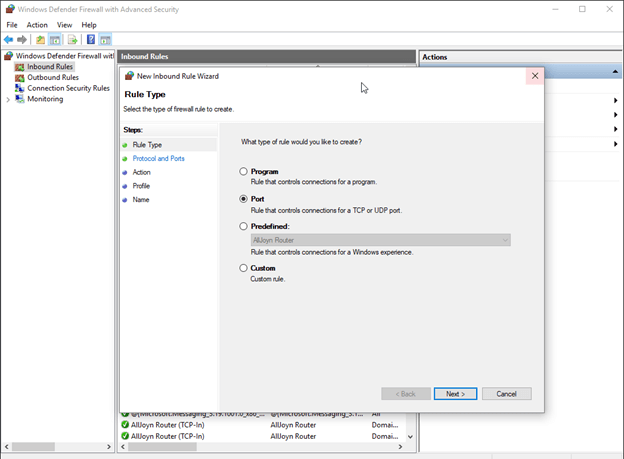Click left pane scrollbar left arrow
The height and width of the screenshot is (459, 624).
coord(6,447)
